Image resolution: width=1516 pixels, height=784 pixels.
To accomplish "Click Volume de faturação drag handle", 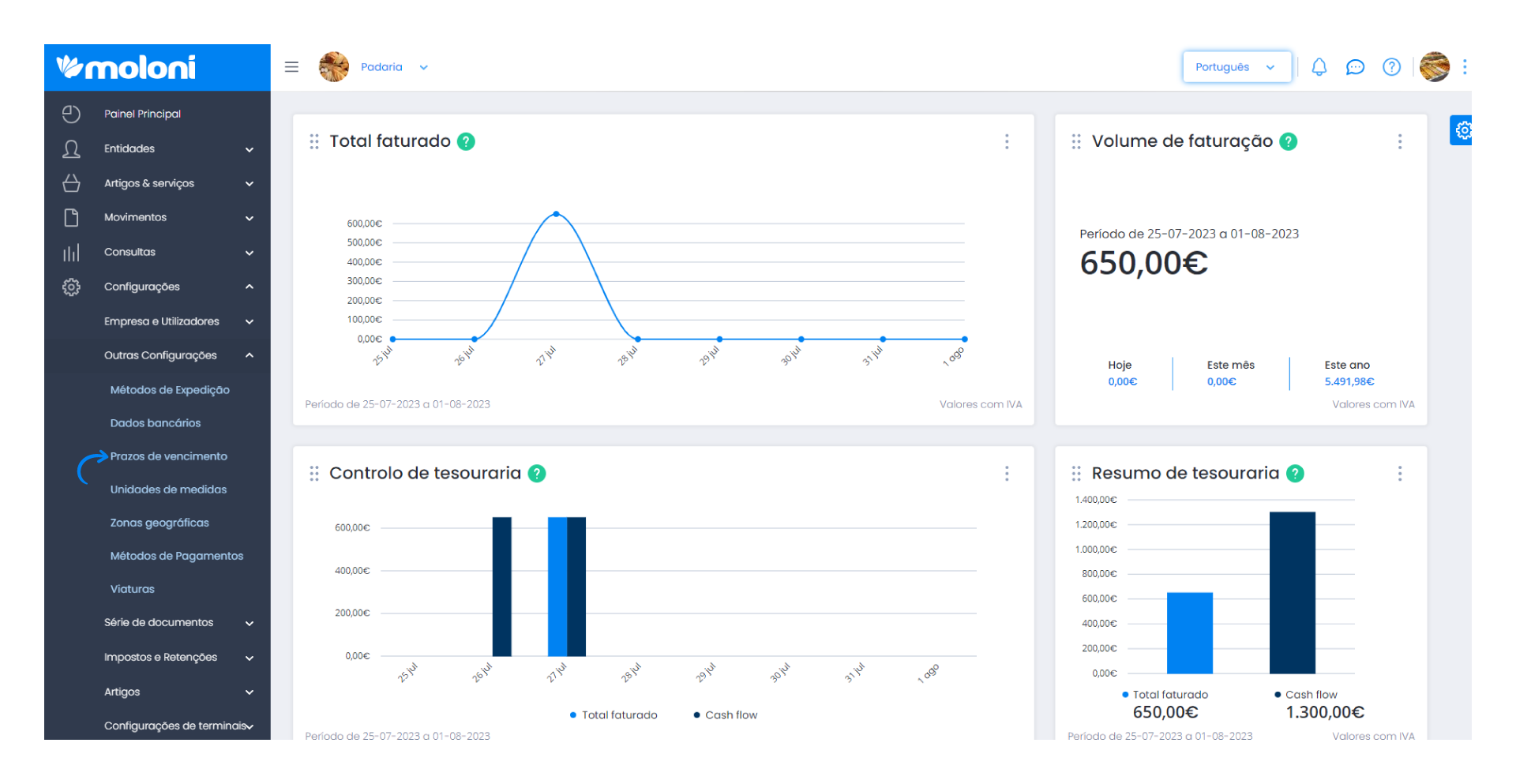I will (x=1076, y=141).
